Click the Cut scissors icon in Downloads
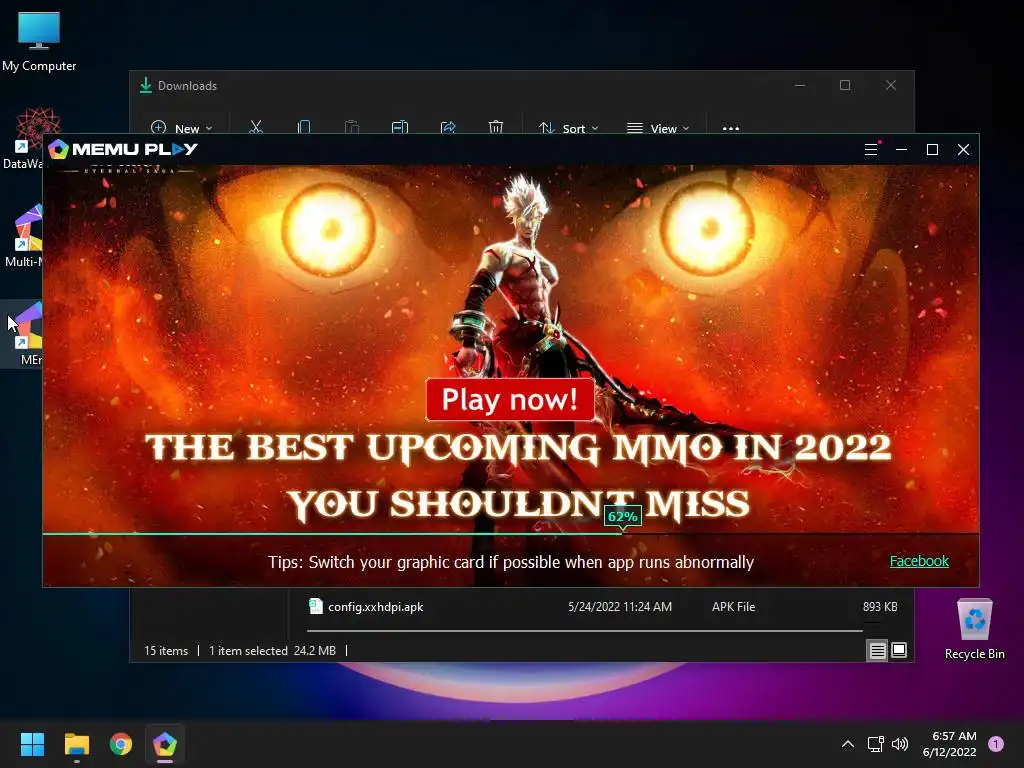Screen dimensions: 1024x768 (x=256, y=127)
